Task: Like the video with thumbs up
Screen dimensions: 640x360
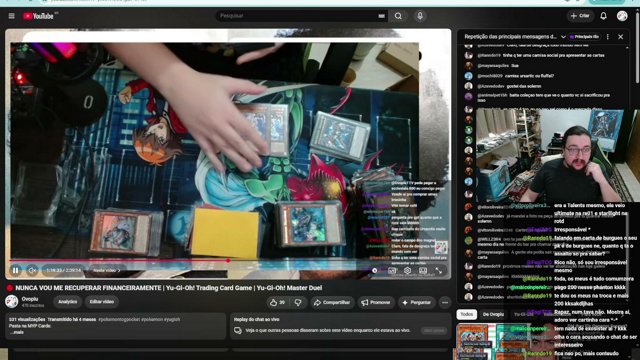Action: point(278,302)
